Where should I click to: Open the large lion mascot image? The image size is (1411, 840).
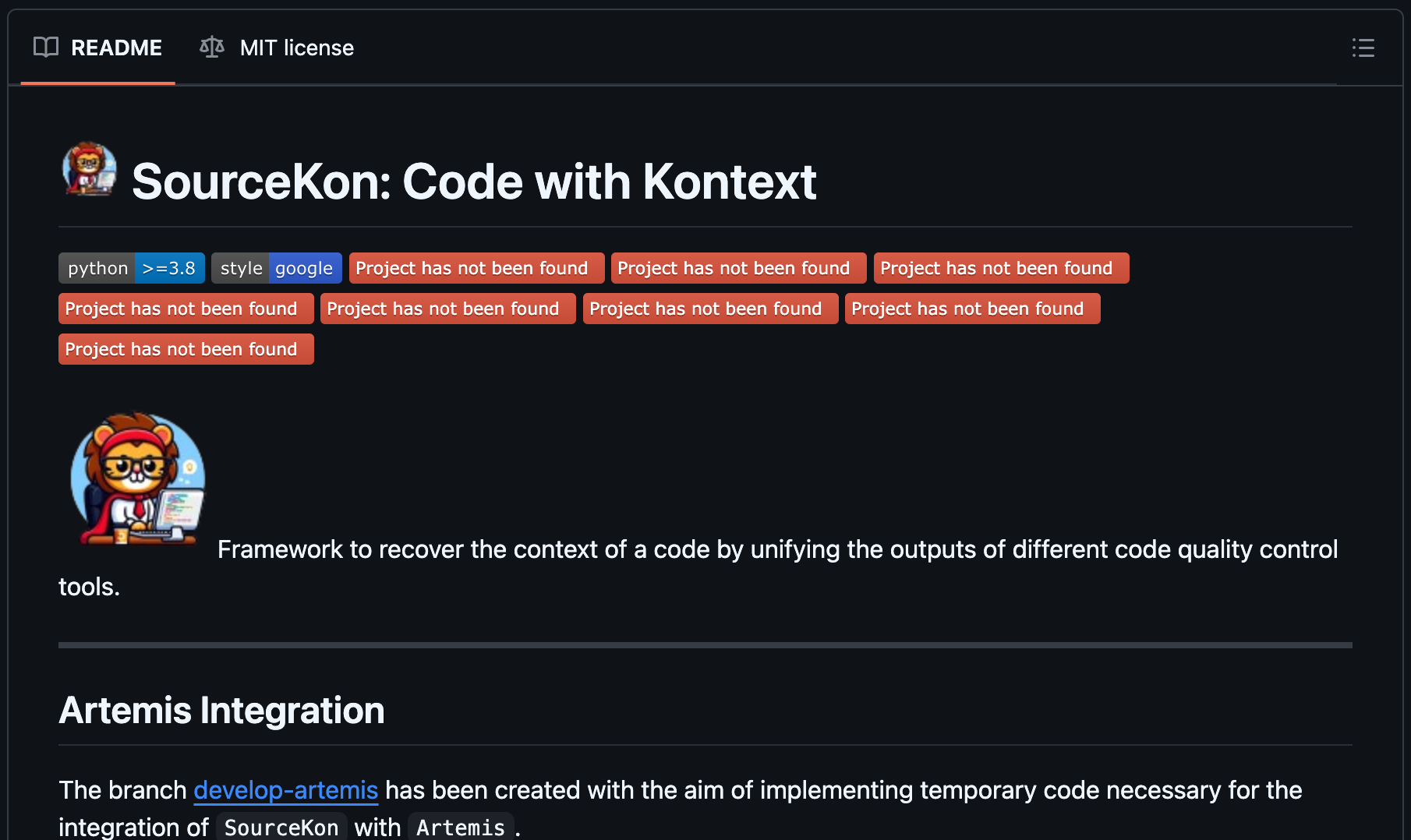point(138,478)
